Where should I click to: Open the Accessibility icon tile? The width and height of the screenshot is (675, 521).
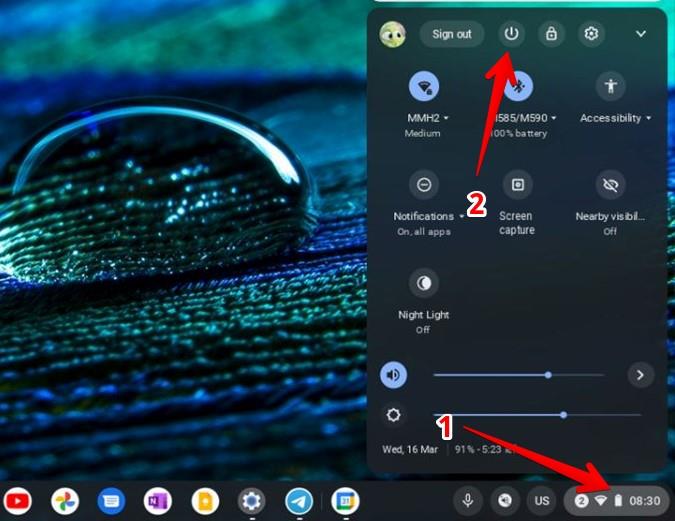point(610,87)
